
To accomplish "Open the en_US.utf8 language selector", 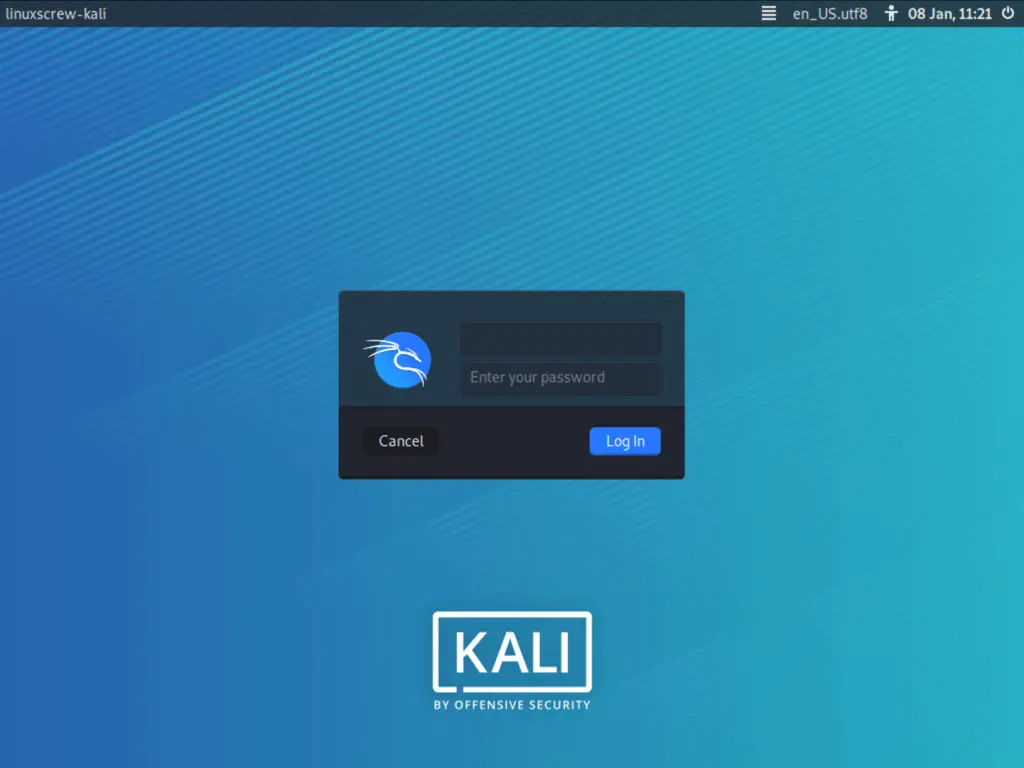I will click(x=829, y=14).
